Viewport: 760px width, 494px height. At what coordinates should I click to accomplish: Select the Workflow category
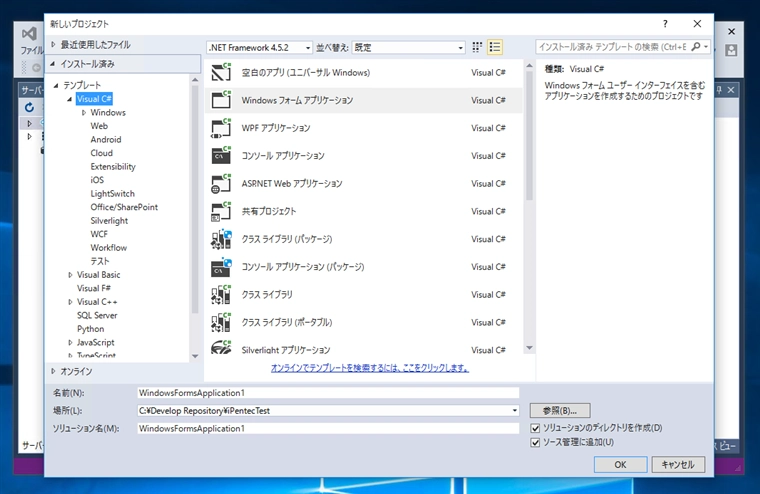click(109, 248)
